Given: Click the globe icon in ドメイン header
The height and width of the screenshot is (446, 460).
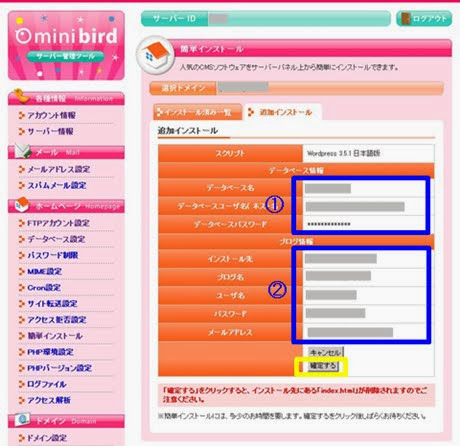Looking at the screenshot, I should click(x=23, y=420).
